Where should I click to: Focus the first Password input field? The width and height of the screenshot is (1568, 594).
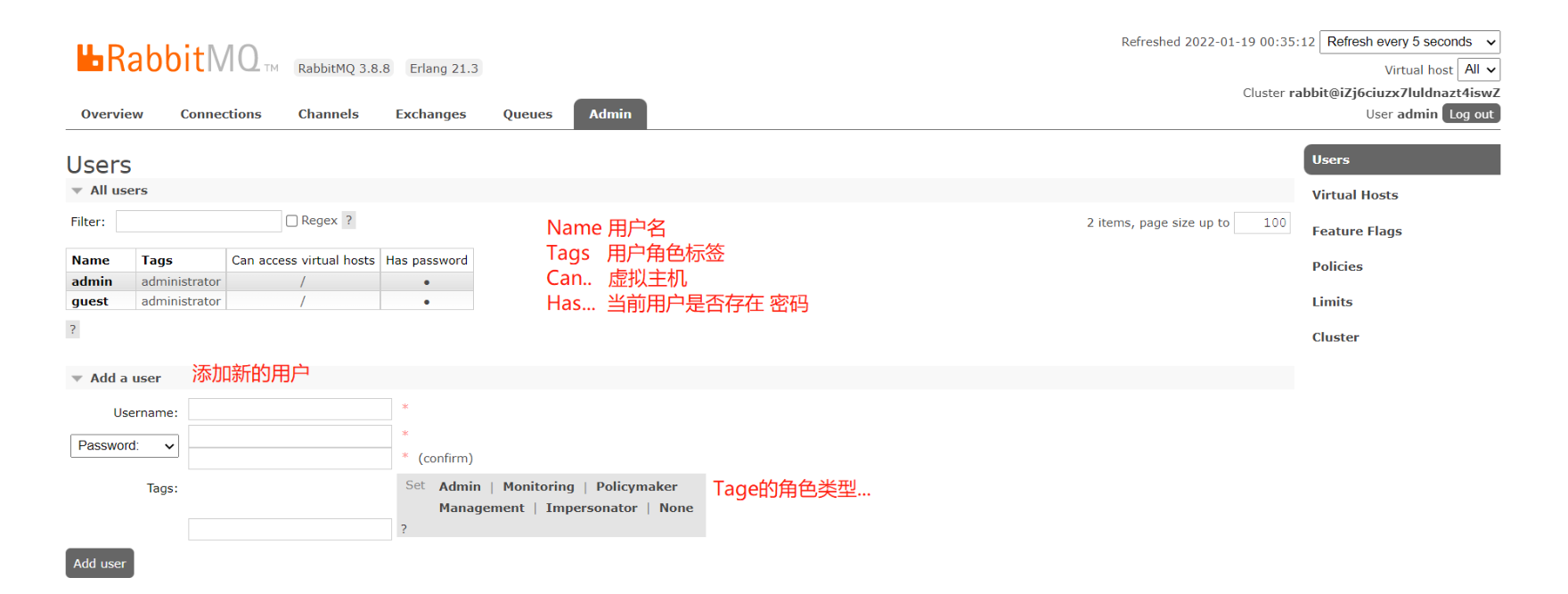[290, 435]
